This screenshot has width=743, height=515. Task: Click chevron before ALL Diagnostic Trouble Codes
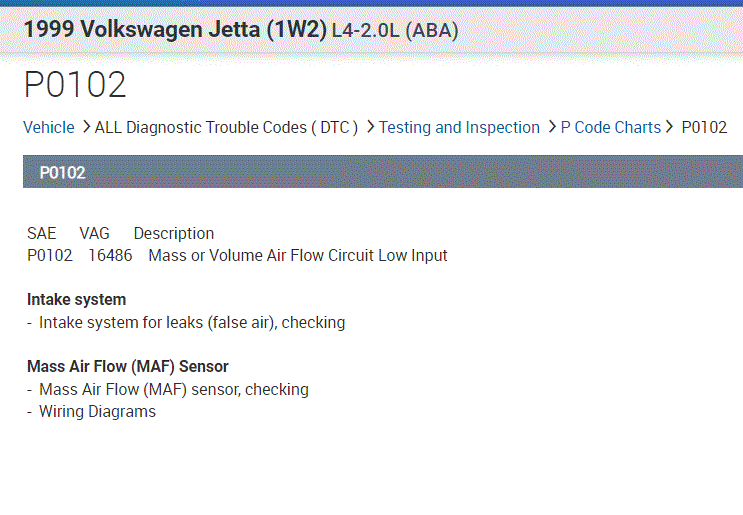point(86,127)
